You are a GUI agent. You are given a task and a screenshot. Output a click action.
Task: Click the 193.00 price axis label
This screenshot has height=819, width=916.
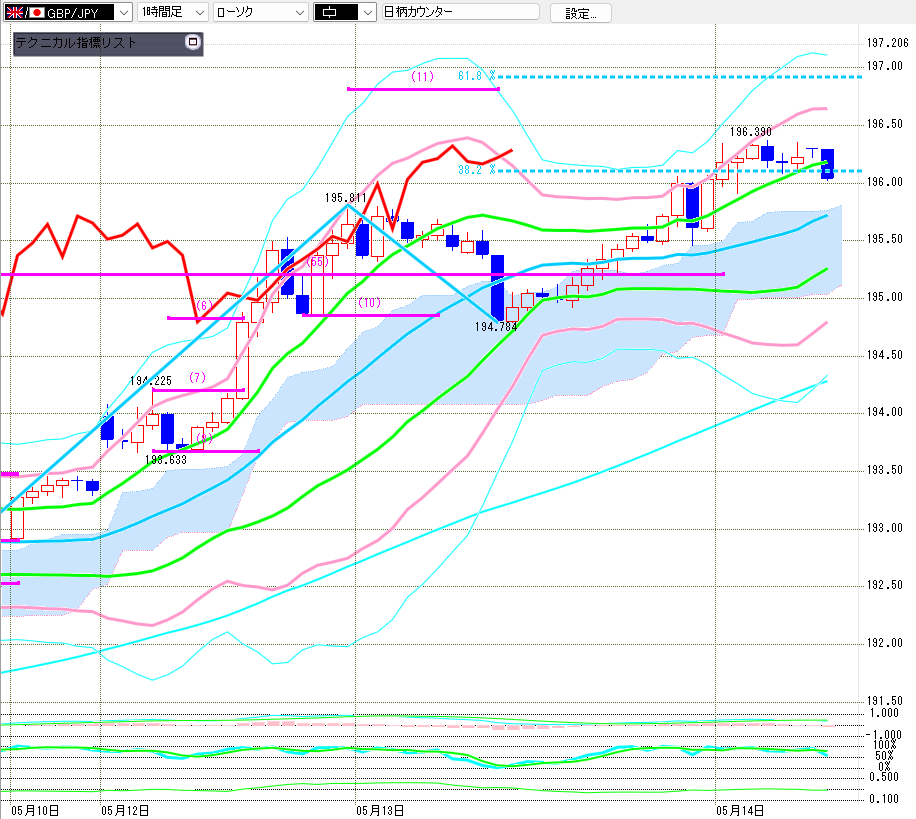(x=884, y=528)
